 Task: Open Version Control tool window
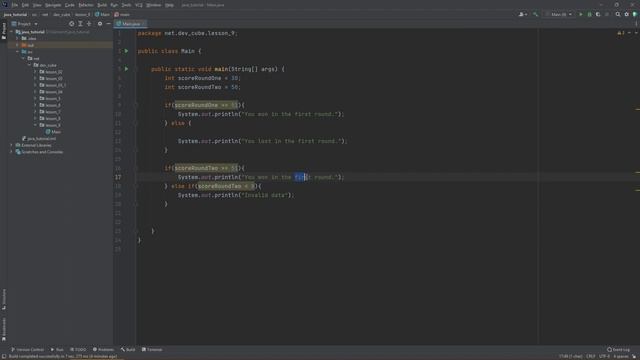coord(27,349)
